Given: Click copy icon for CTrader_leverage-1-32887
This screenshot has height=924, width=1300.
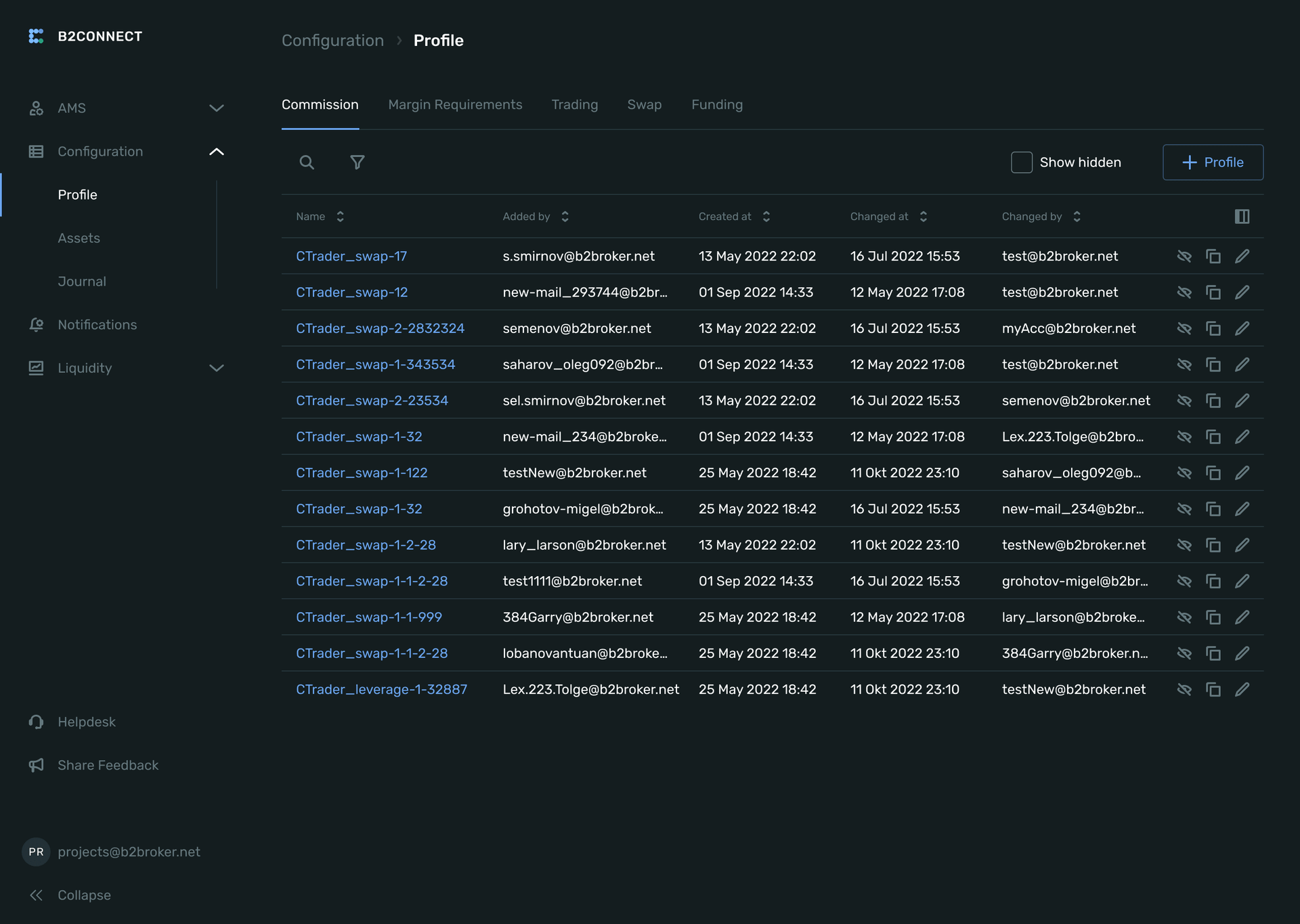Looking at the screenshot, I should coord(1213,690).
